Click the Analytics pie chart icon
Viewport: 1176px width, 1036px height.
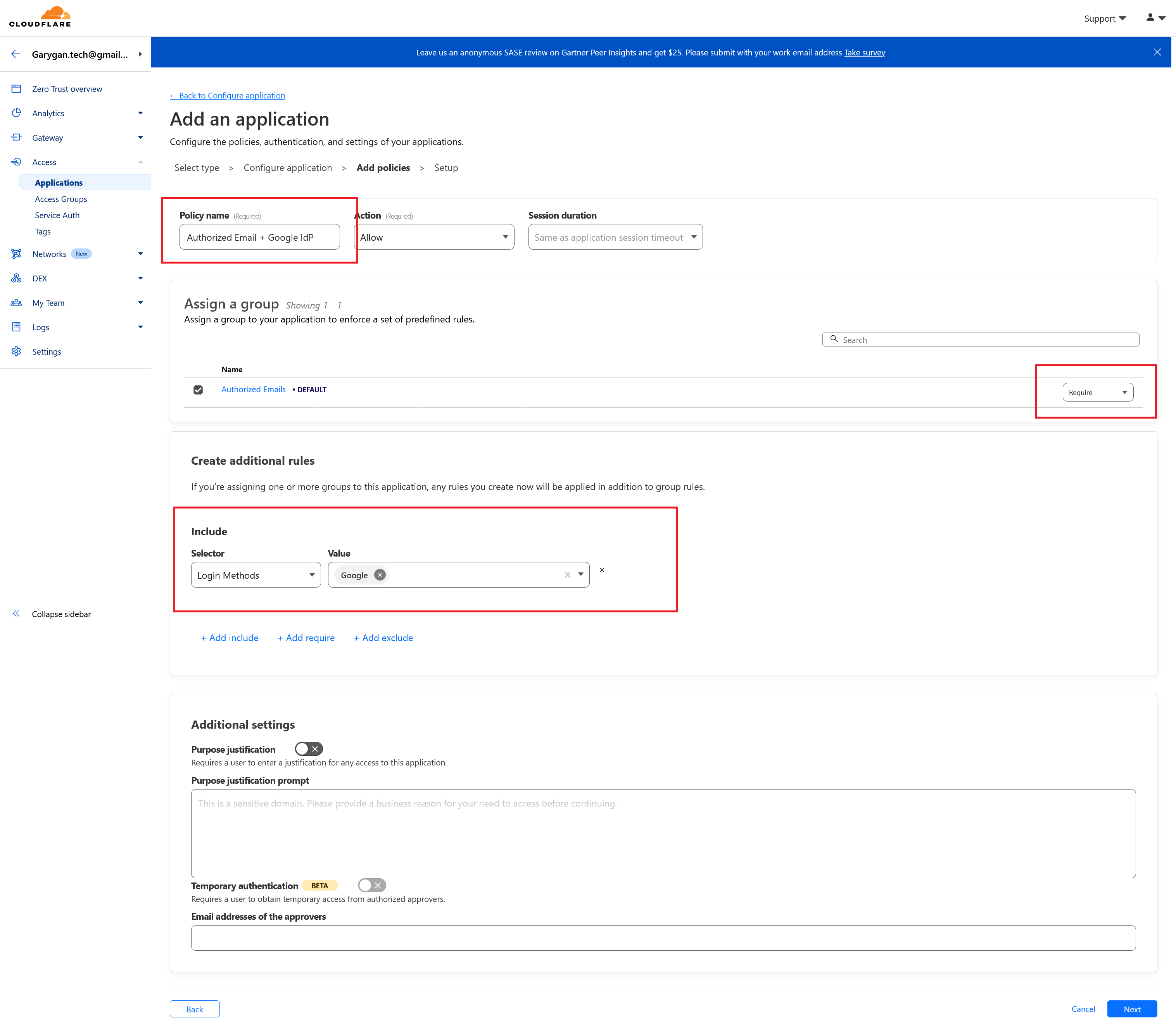(x=16, y=113)
